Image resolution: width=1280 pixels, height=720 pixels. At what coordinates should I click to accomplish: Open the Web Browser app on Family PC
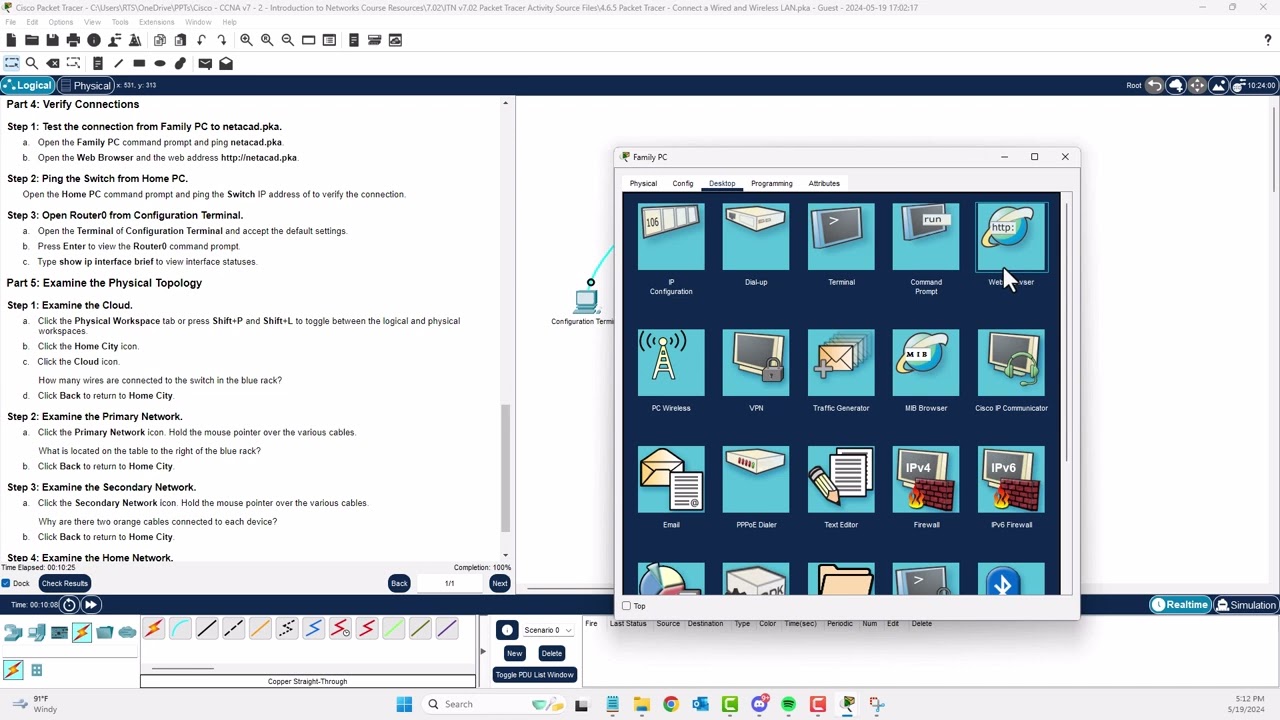(x=1011, y=238)
